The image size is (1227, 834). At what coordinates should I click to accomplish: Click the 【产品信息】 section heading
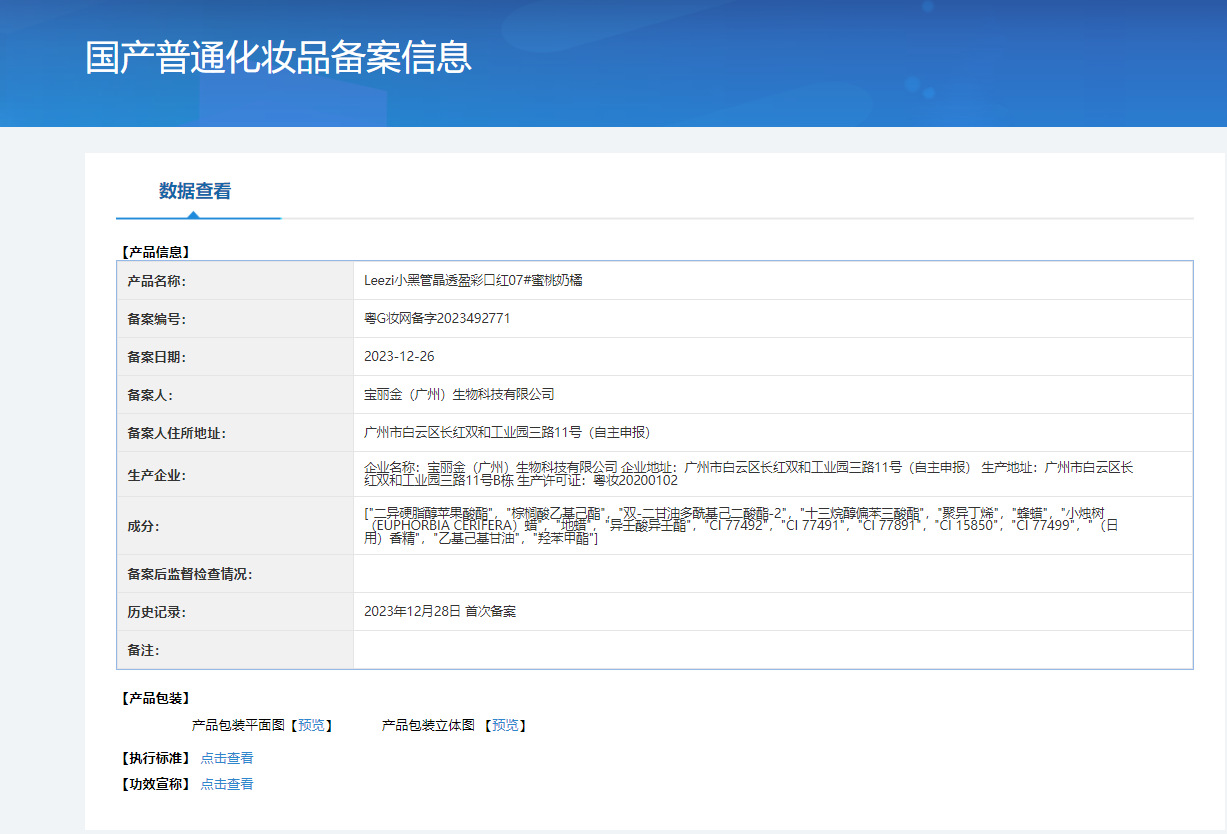[x=155, y=252]
